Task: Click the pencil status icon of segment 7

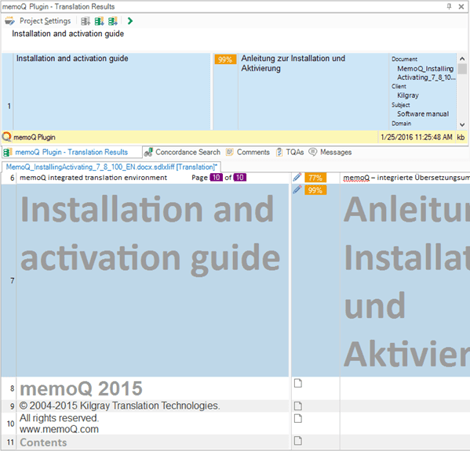Action: [x=297, y=190]
